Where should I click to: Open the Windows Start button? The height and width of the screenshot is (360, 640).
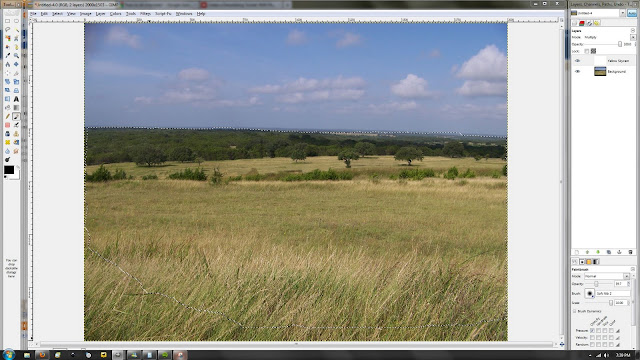pyautogui.click(x=9, y=354)
